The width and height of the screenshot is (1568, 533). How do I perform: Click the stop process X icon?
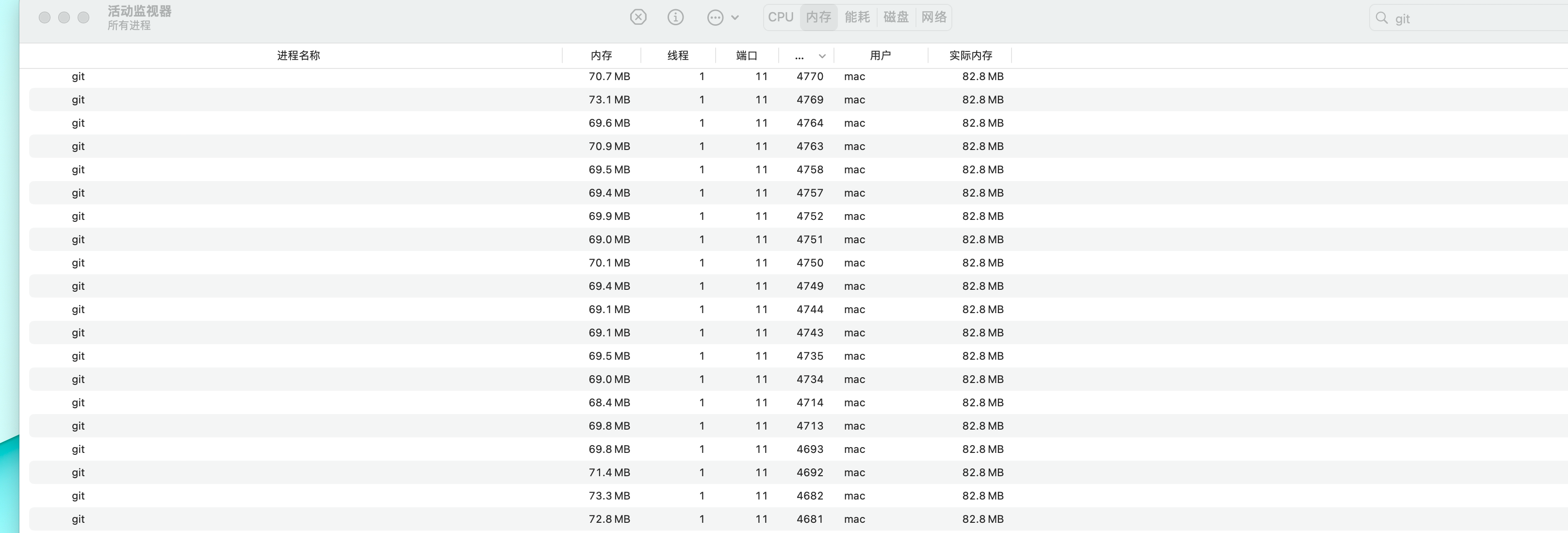point(638,17)
